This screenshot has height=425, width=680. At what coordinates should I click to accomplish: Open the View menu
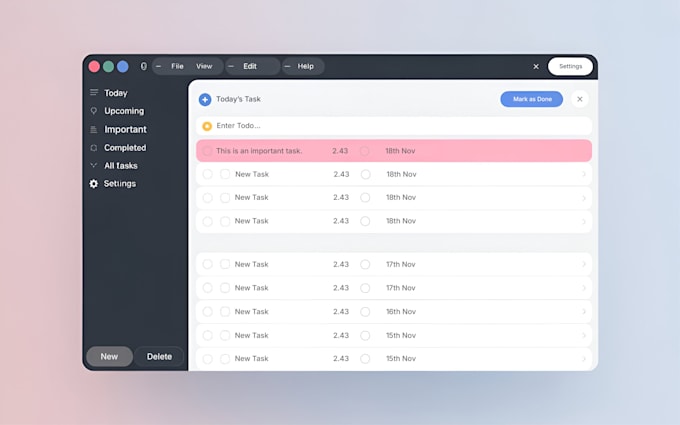click(x=204, y=66)
